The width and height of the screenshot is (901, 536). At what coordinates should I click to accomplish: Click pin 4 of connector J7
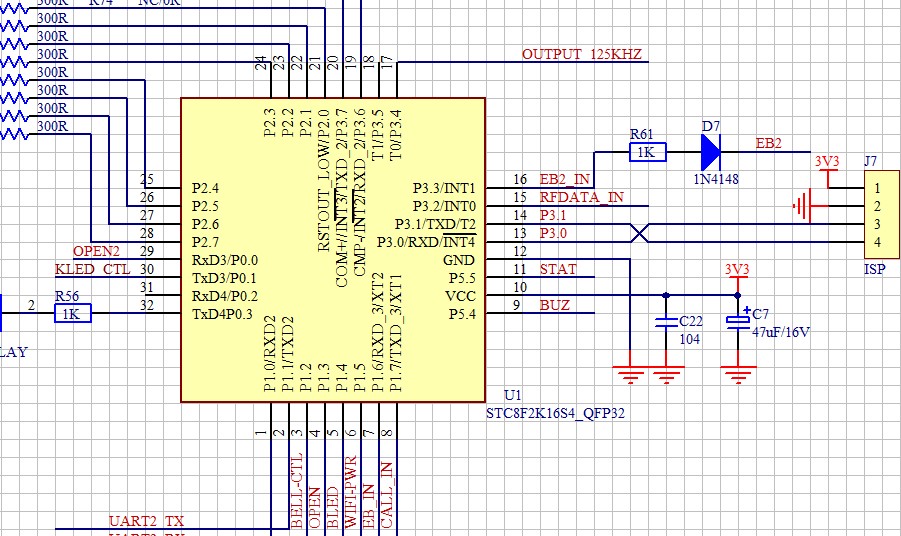(877, 242)
